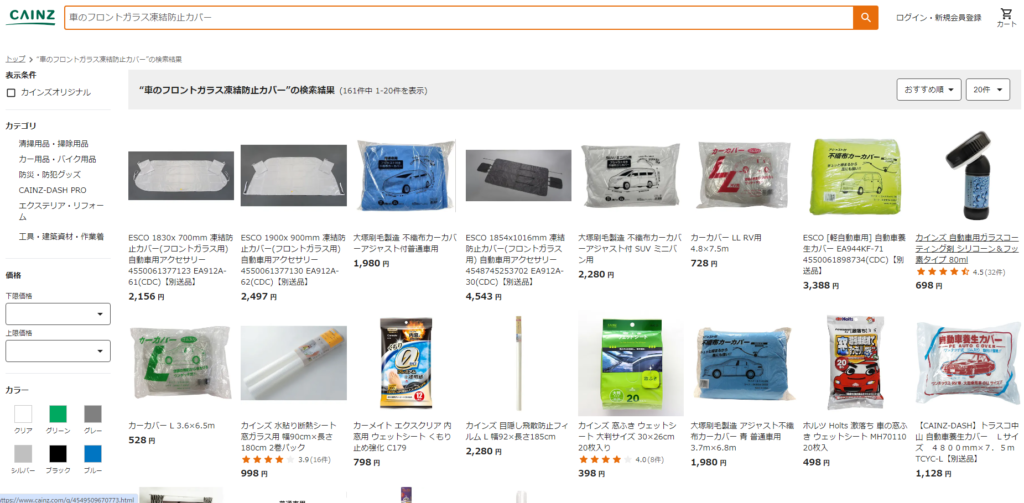Open the shopping cart icon
Image resolution: width=1024 pixels, height=503 pixels.
coord(1006,18)
